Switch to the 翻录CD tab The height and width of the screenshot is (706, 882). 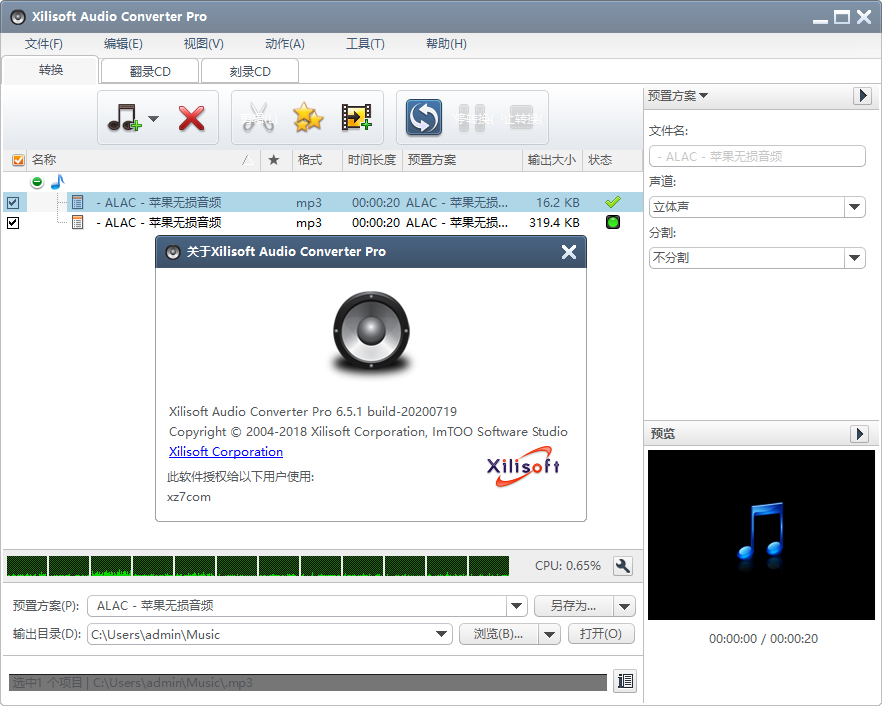(x=150, y=71)
